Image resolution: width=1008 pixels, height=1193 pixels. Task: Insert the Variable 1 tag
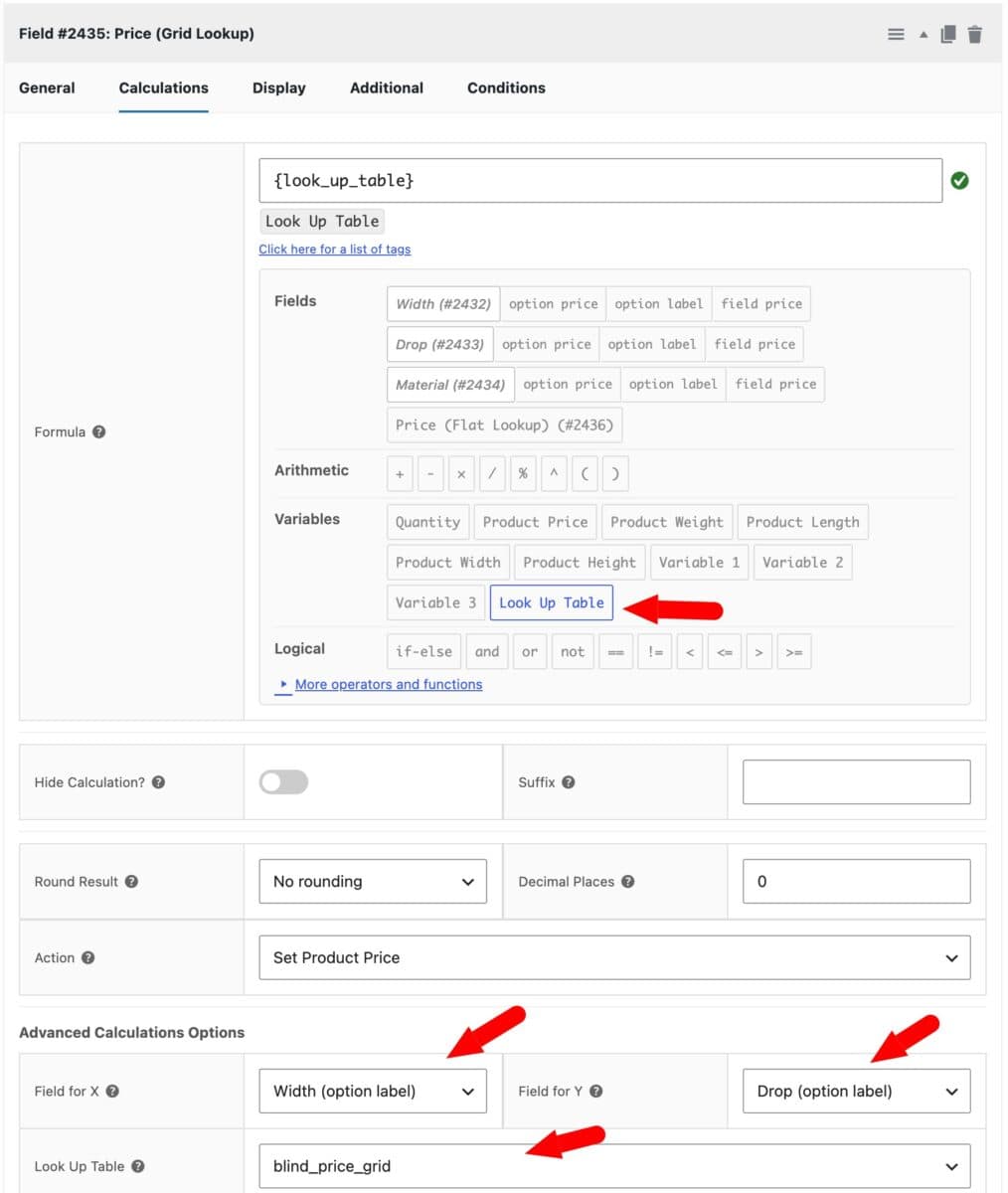pos(700,562)
